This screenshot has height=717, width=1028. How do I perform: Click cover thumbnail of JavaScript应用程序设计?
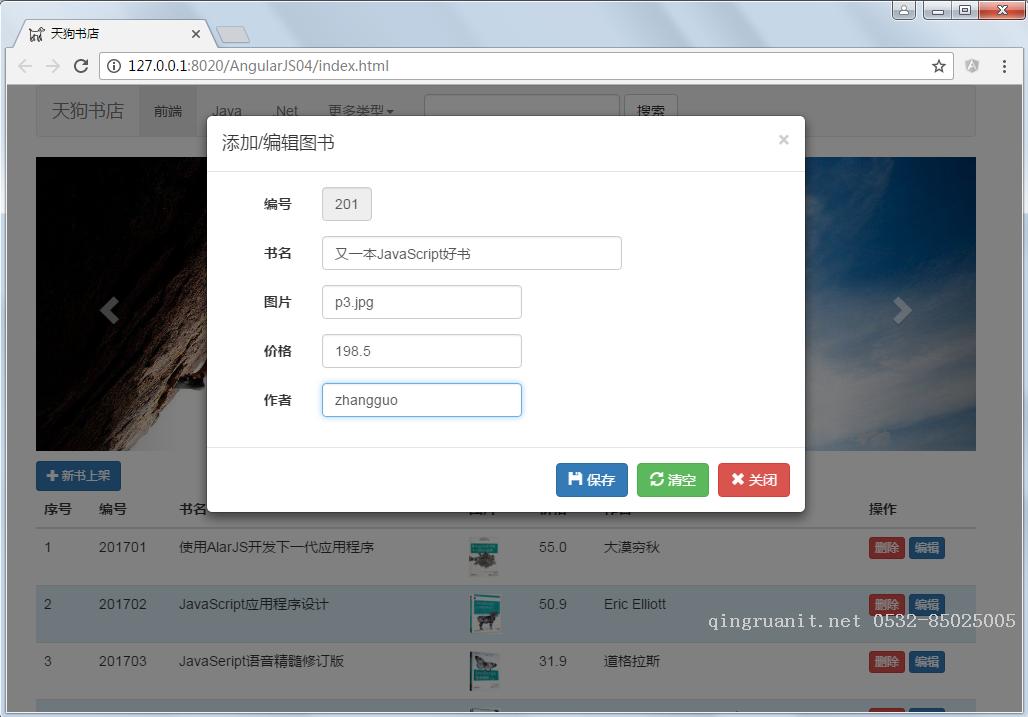point(484,613)
